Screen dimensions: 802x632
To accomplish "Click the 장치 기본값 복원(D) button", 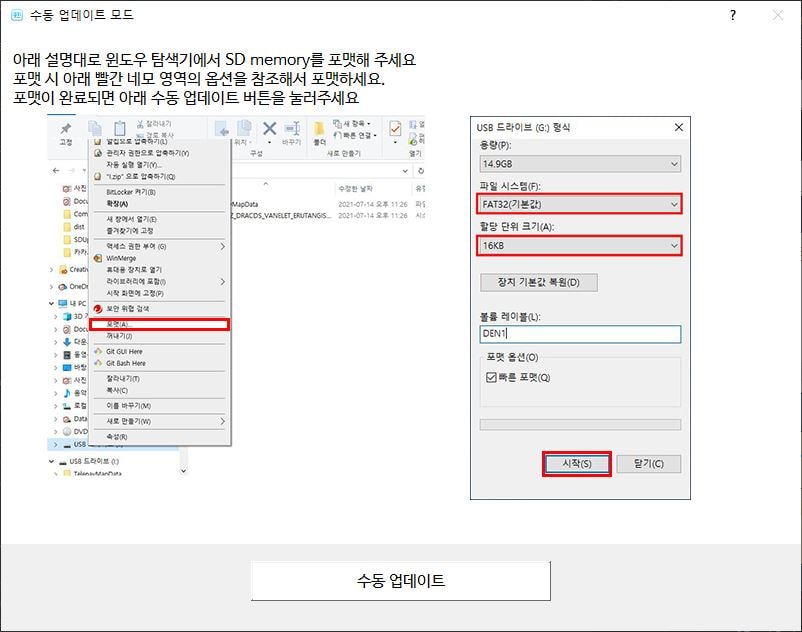I will 539,282.
